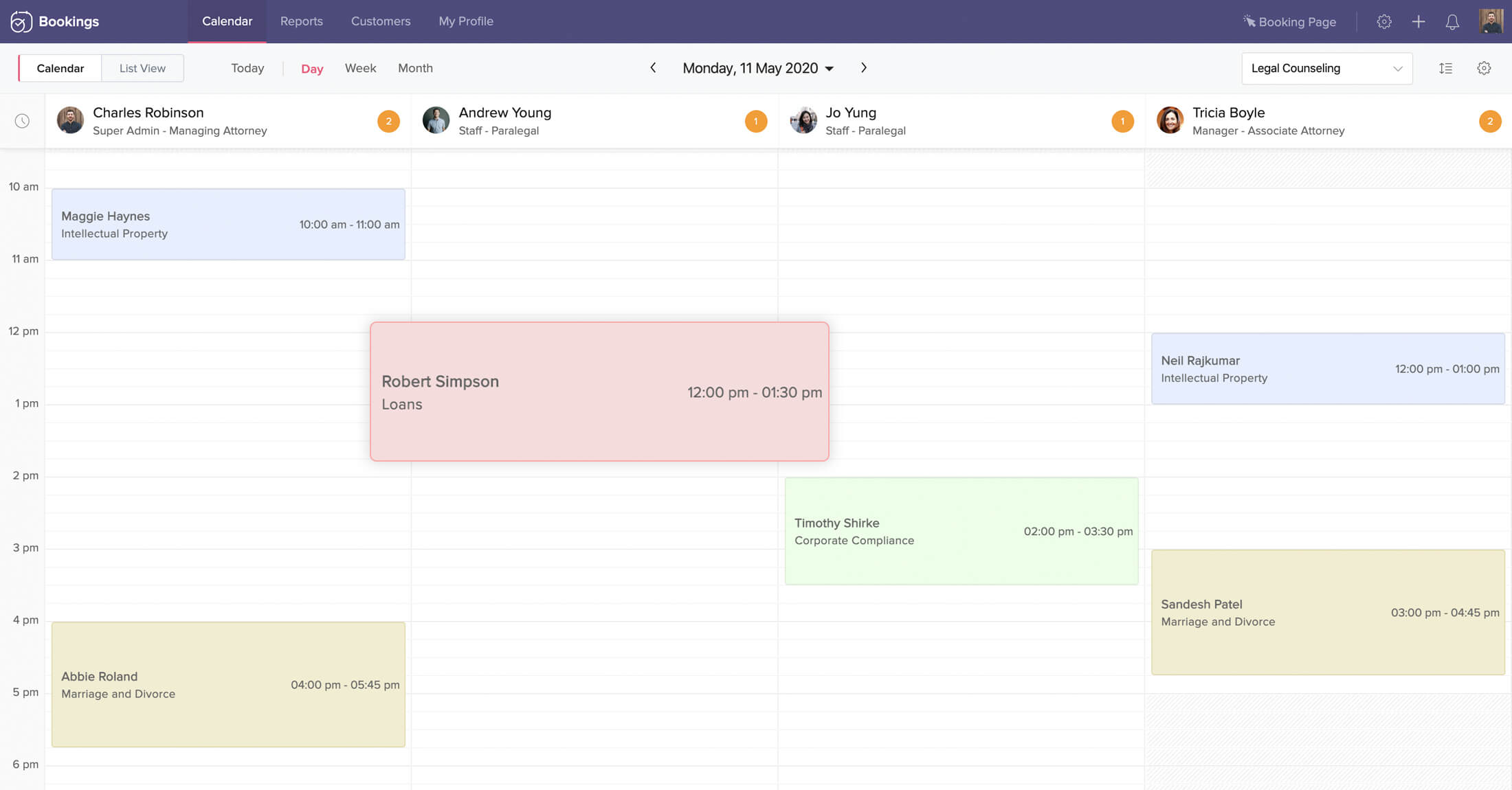Open the Monday, 11 May 2020 date picker
The width and height of the screenshot is (1512, 790).
tap(757, 68)
